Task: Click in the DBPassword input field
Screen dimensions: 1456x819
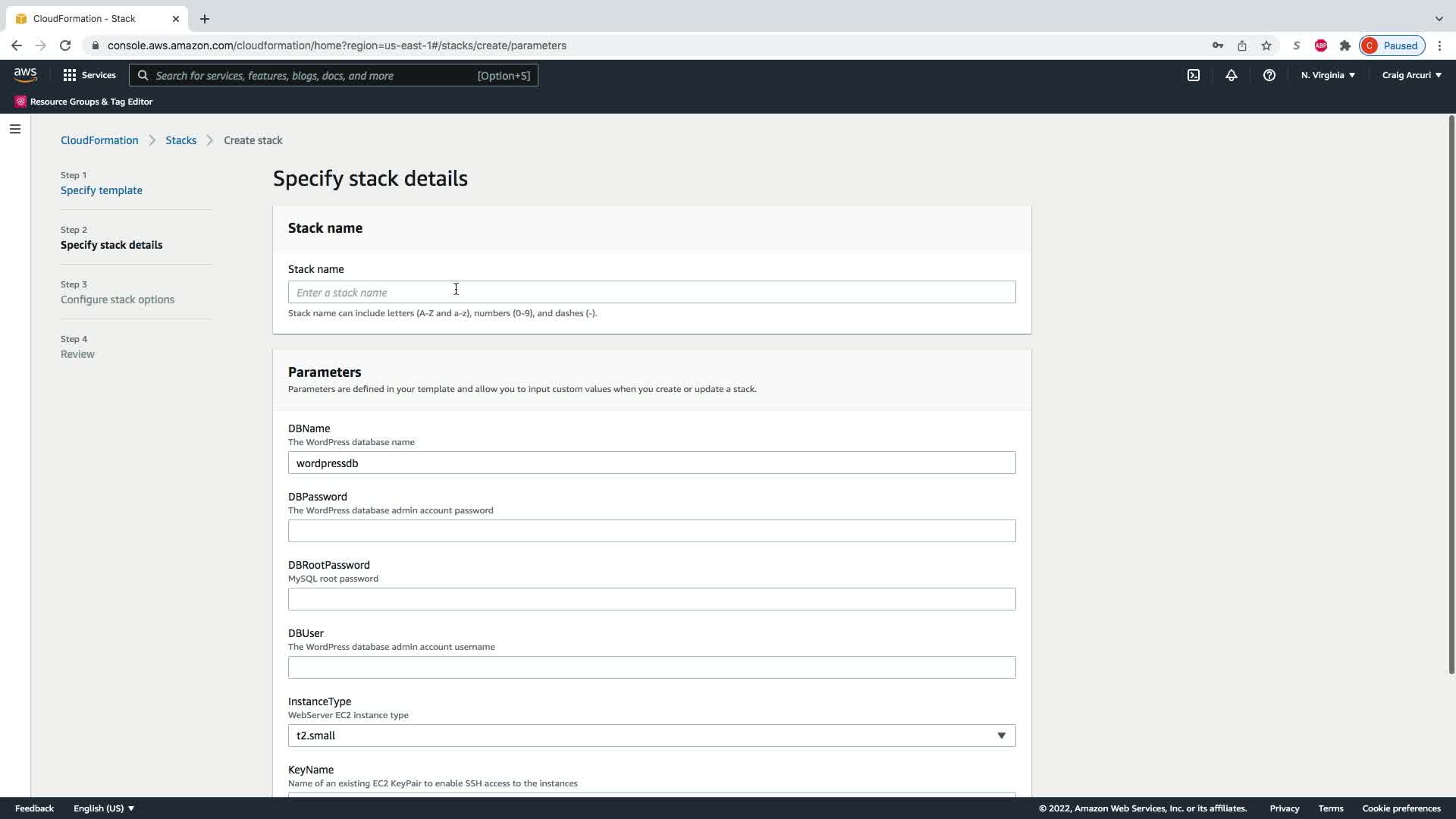Action: tap(651, 531)
